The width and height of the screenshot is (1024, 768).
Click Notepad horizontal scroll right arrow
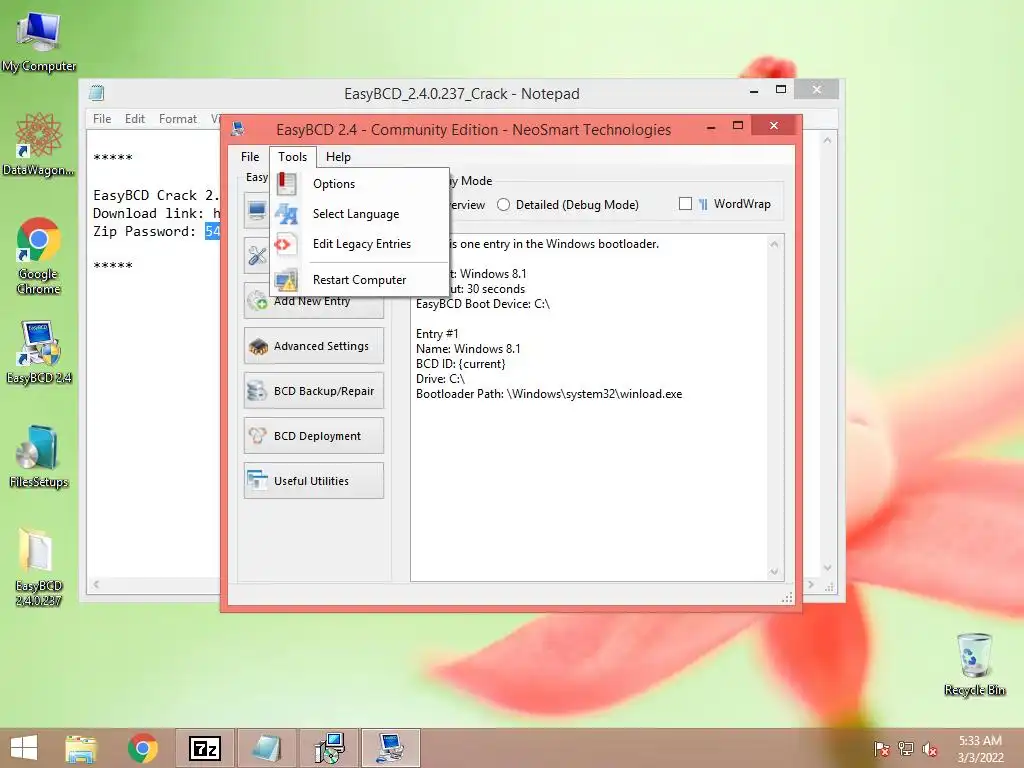[x=811, y=584]
